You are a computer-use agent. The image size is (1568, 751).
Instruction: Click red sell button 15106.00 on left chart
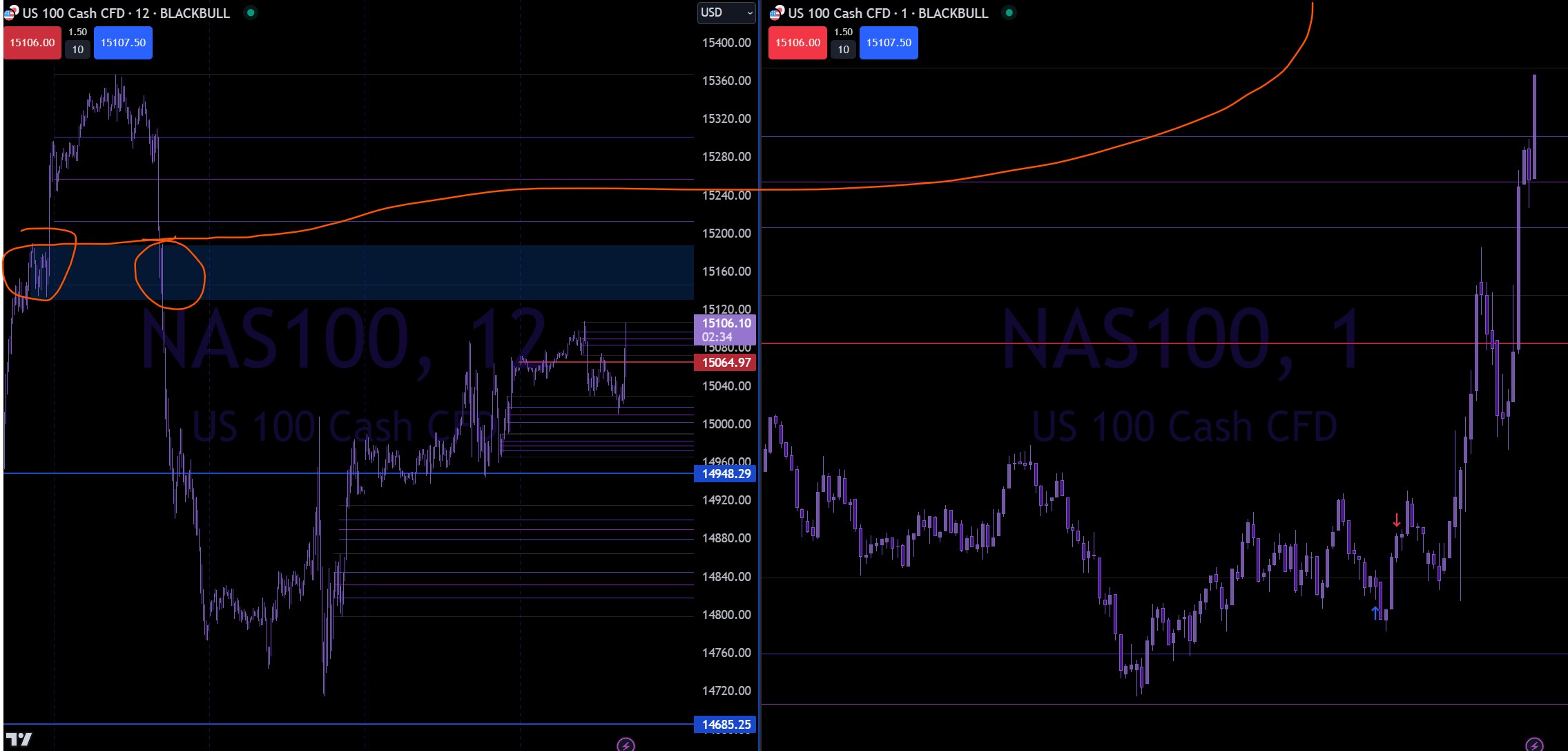click(x=32, y=43)
